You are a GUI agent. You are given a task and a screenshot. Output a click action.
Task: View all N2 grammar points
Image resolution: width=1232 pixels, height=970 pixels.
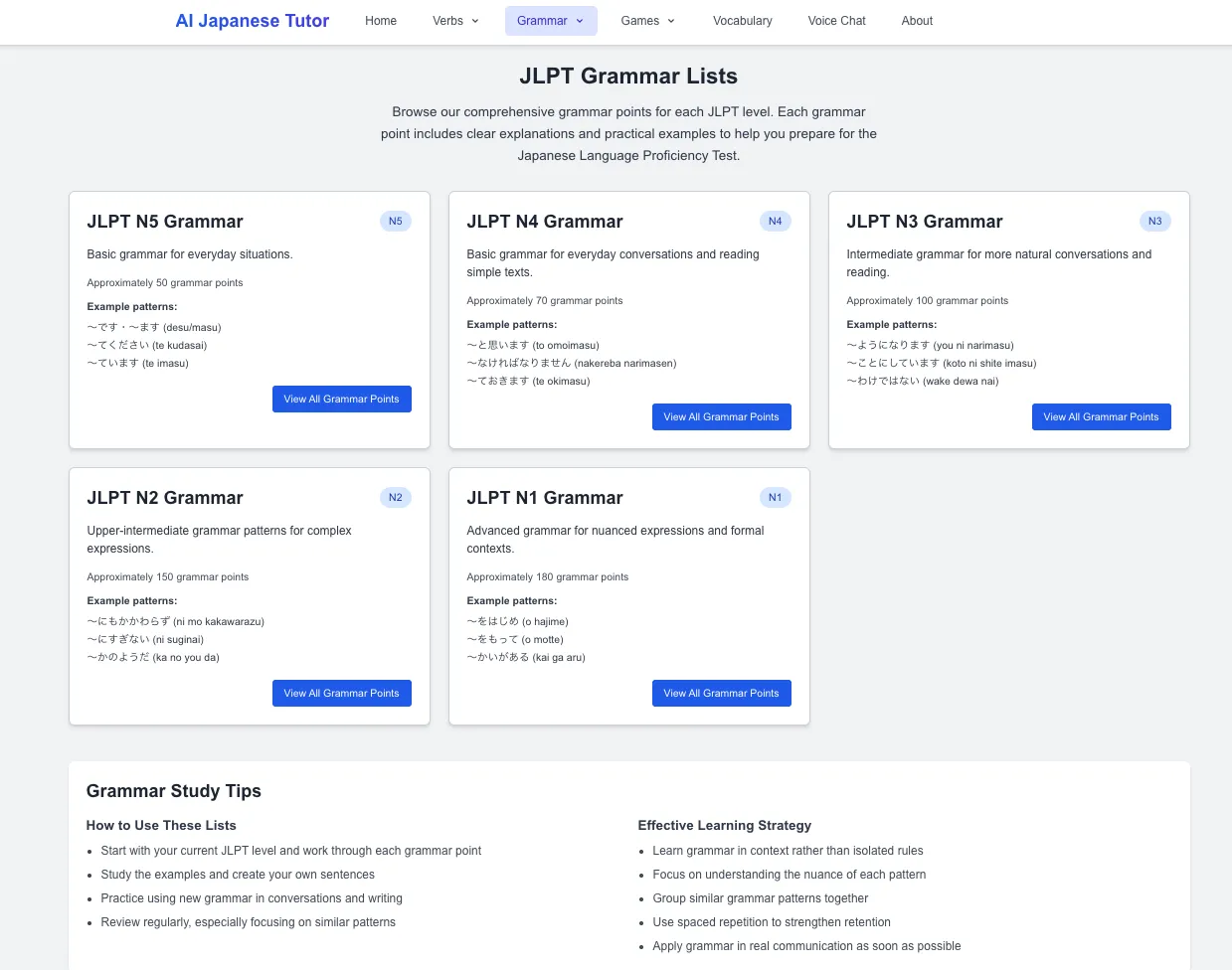[x=341, y=694]
